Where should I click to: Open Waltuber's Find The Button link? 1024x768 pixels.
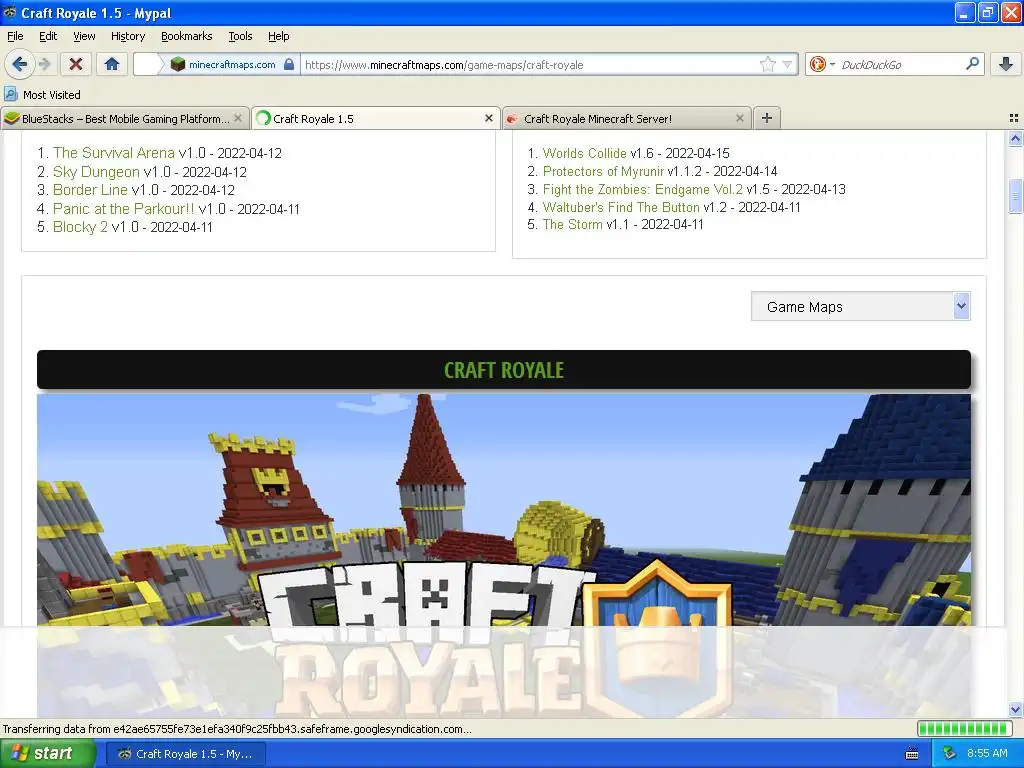coord(621,207)
